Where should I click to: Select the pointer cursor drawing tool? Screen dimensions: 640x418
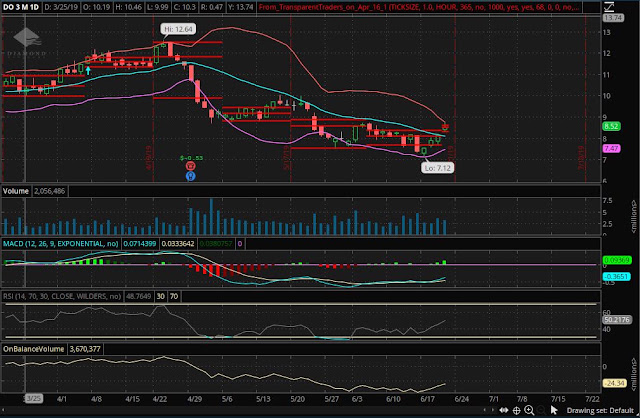(554, 410)
